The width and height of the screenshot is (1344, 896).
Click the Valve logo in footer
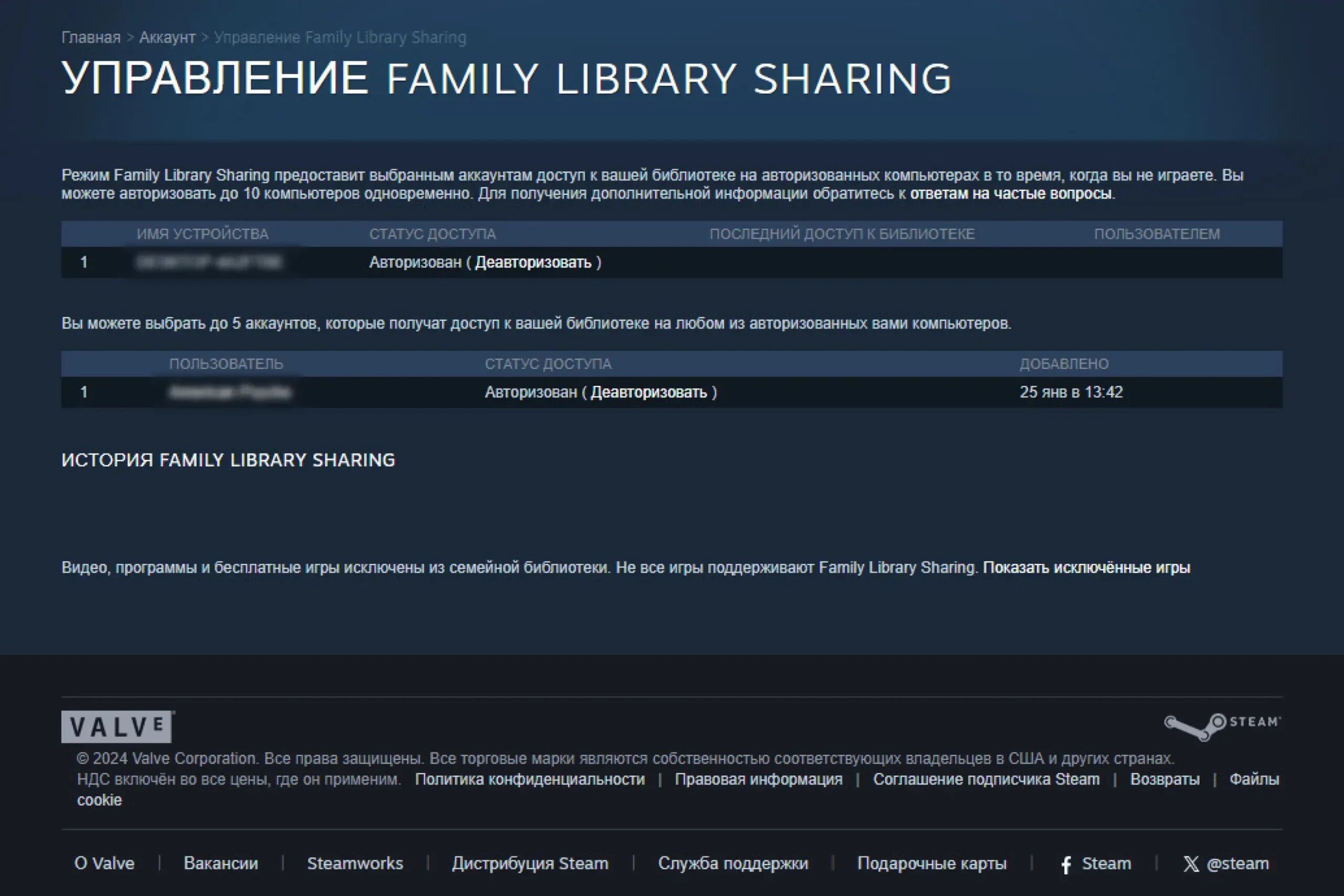pyautogui.click(x=118, y=726)
